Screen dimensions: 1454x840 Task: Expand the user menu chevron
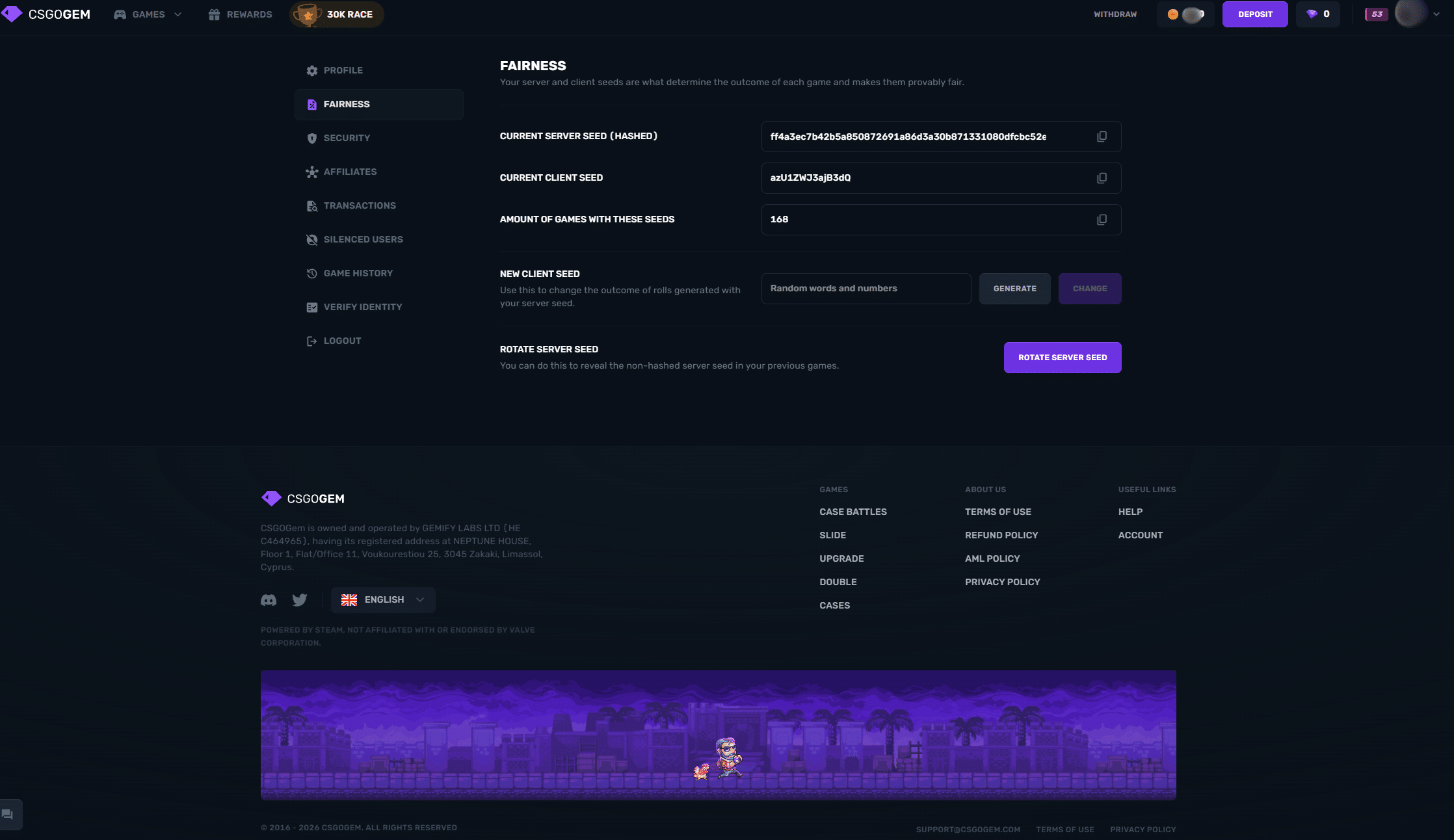pos(1436,14)
